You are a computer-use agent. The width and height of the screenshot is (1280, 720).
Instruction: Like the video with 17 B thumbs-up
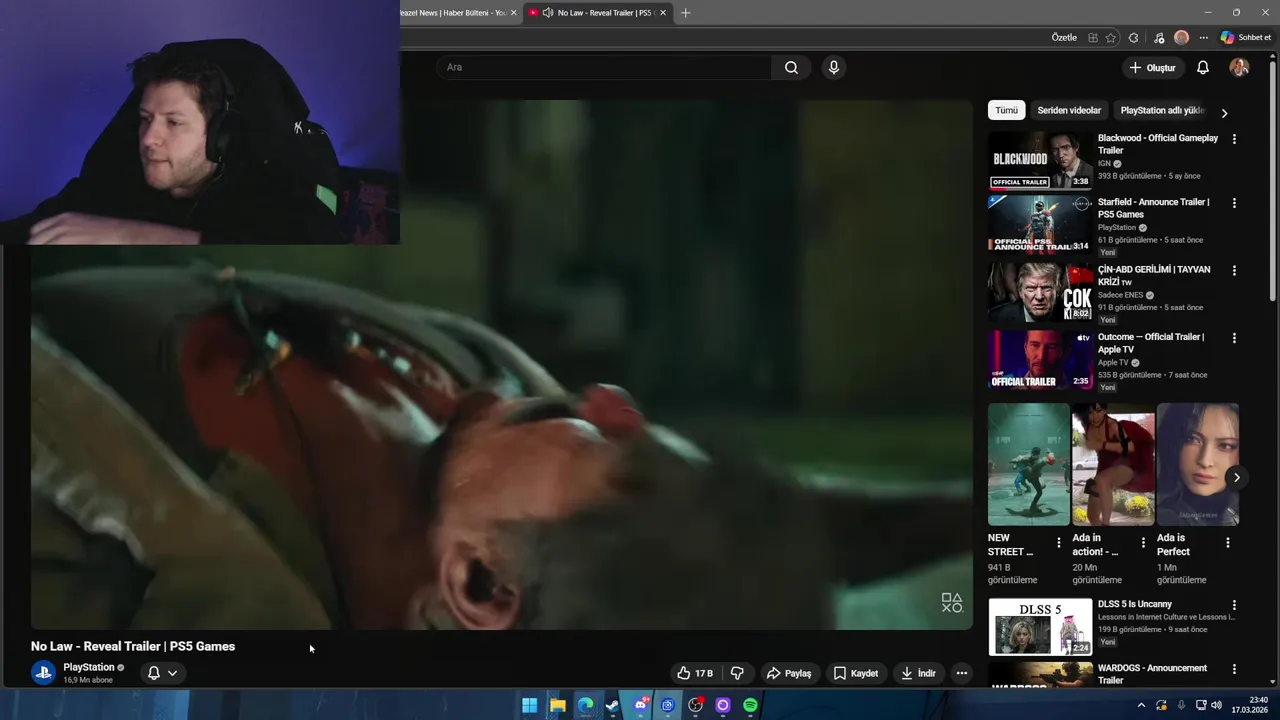coord(695,673)
